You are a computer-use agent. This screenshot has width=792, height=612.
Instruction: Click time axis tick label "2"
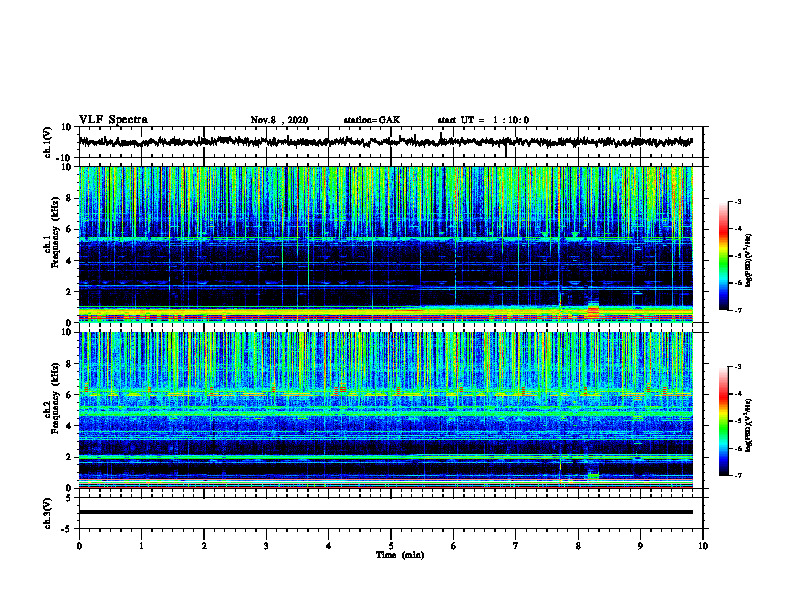204,546
